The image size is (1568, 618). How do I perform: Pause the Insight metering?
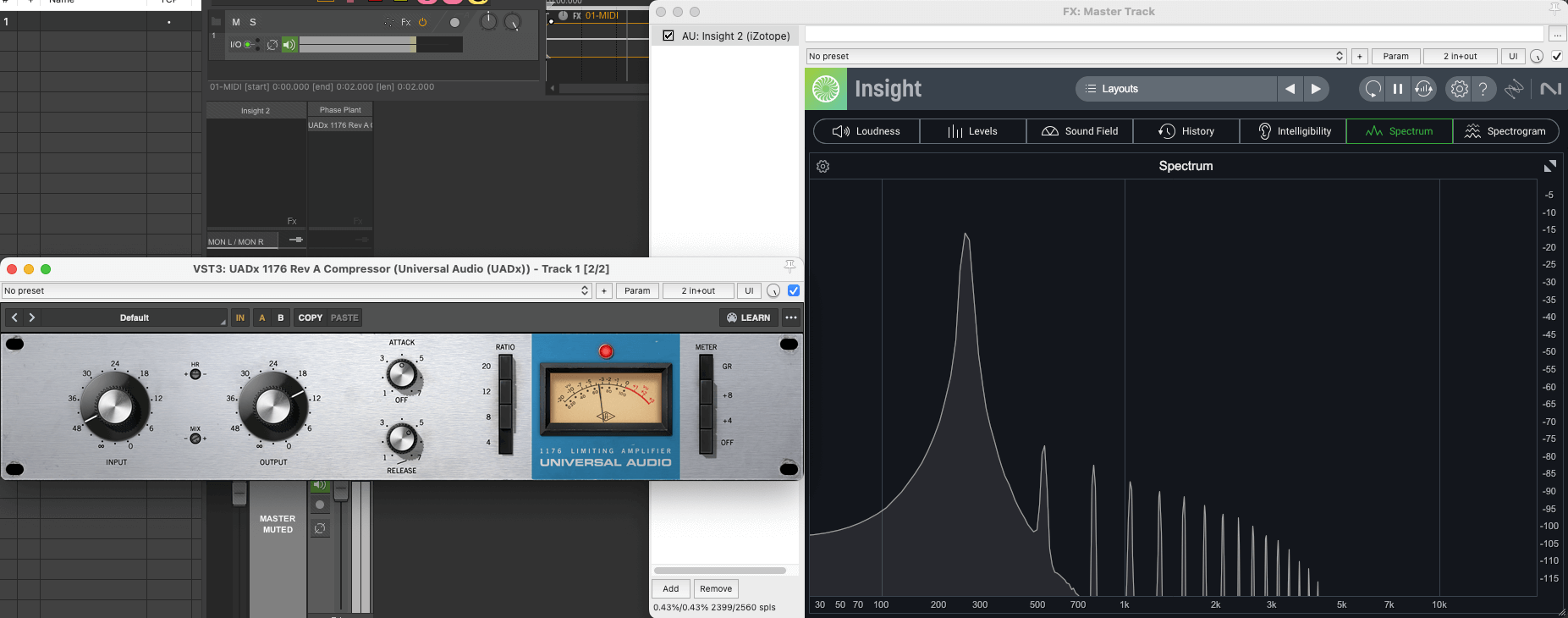pos(1398,89)
